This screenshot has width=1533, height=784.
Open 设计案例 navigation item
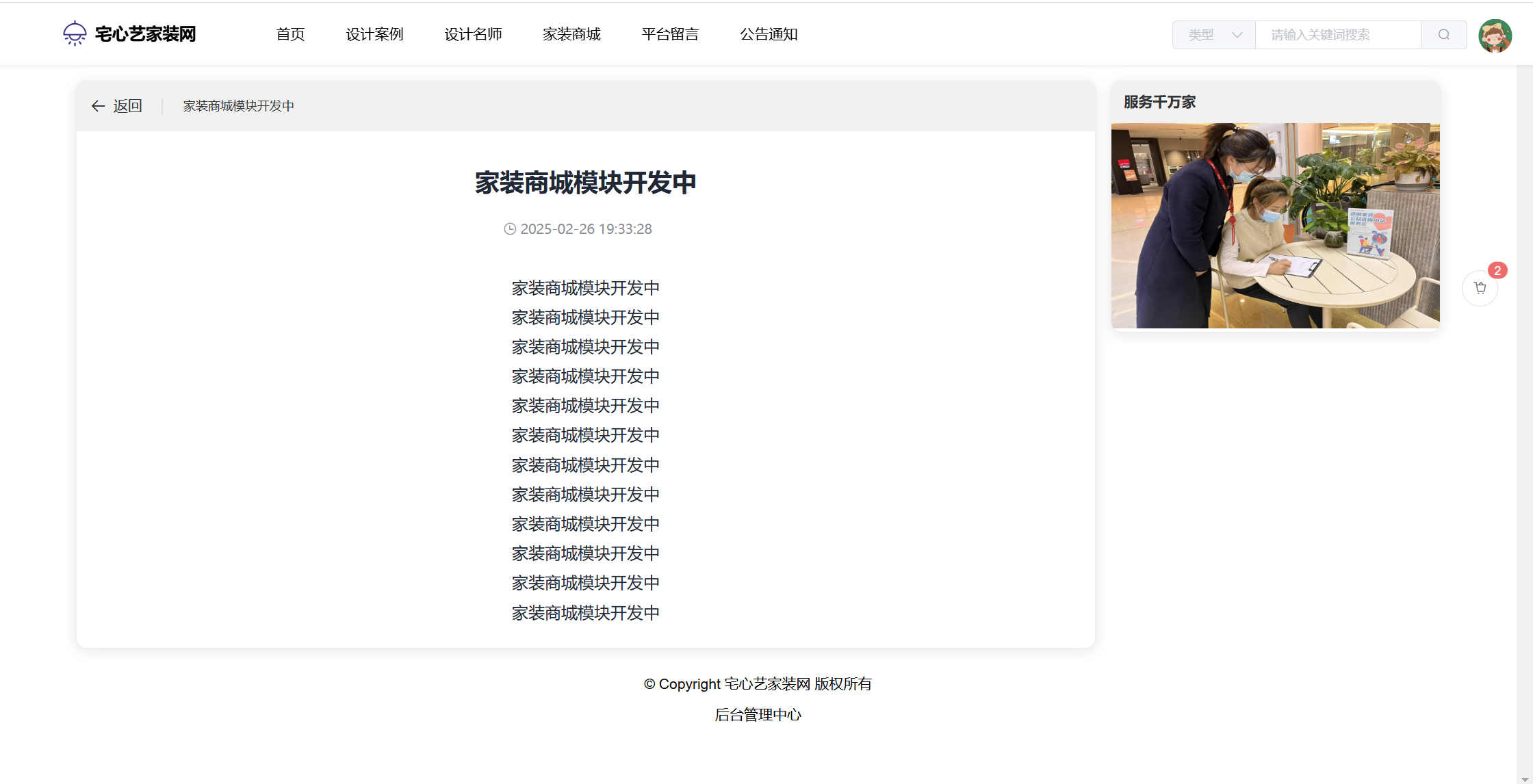(374, 34)
